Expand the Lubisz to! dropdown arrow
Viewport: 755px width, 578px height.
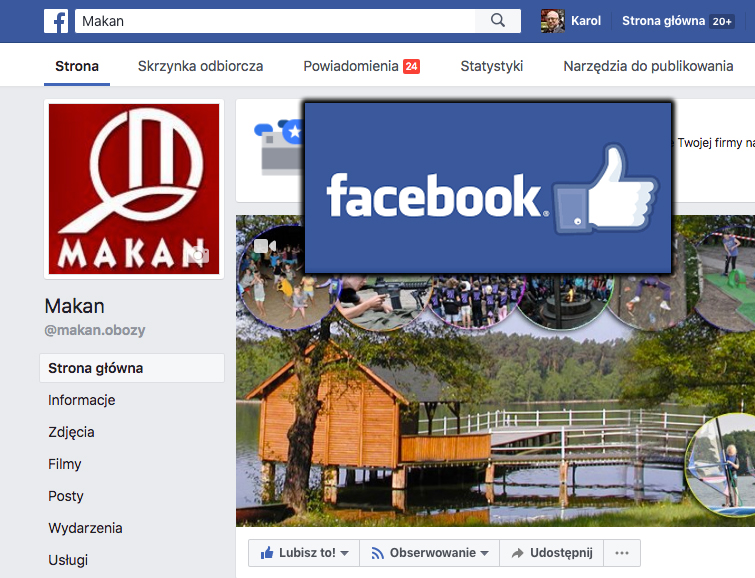[345, 553]
